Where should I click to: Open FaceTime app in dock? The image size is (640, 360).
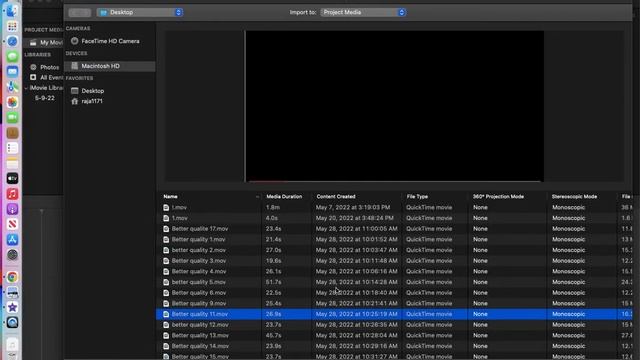(x=12, y=118)
